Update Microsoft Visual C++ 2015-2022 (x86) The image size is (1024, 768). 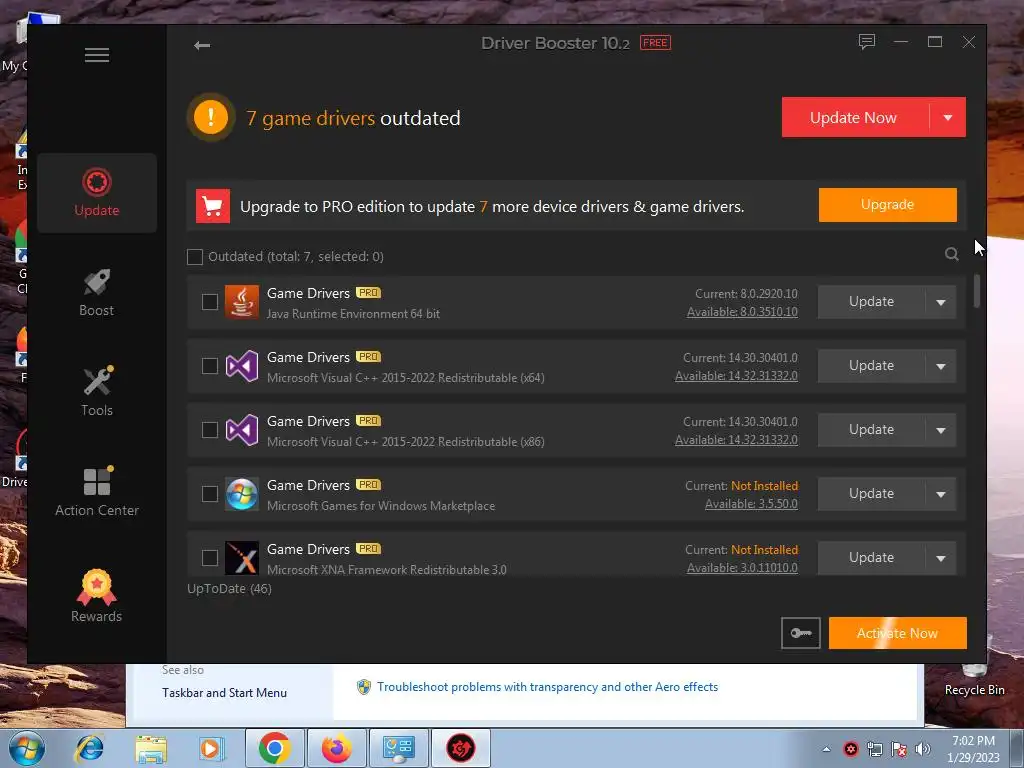coord(871,430)
